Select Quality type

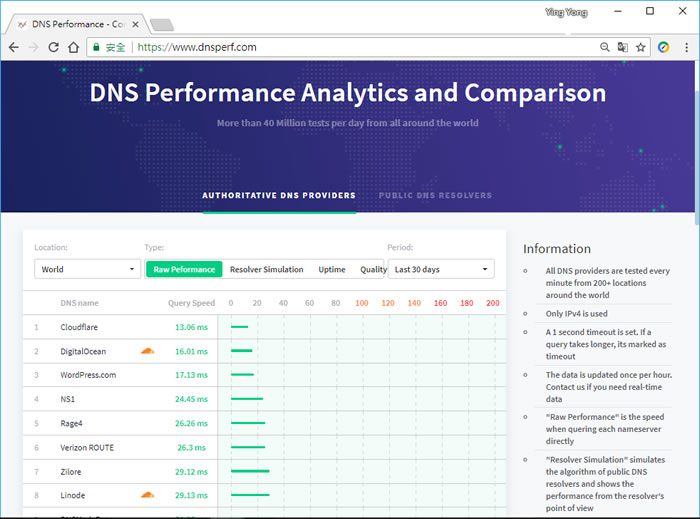pyautogui.click(x=373, y=270)
